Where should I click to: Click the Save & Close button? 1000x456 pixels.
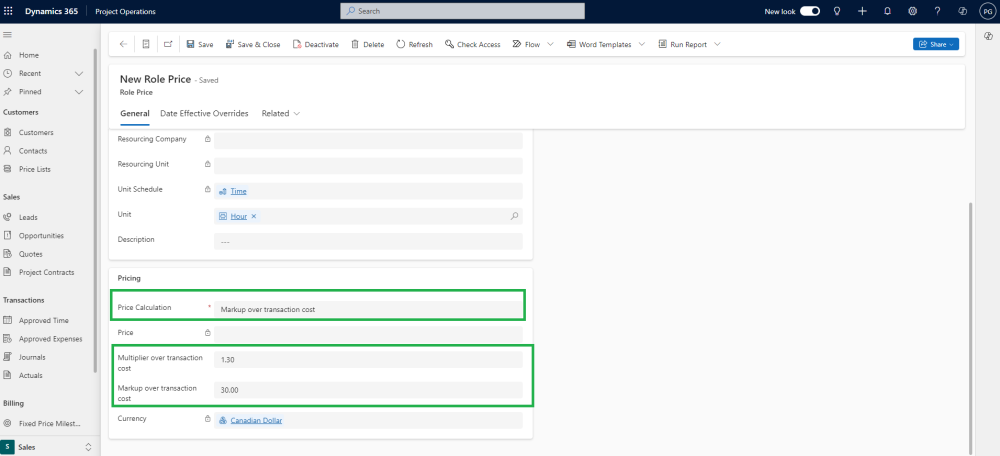point(253,45)
